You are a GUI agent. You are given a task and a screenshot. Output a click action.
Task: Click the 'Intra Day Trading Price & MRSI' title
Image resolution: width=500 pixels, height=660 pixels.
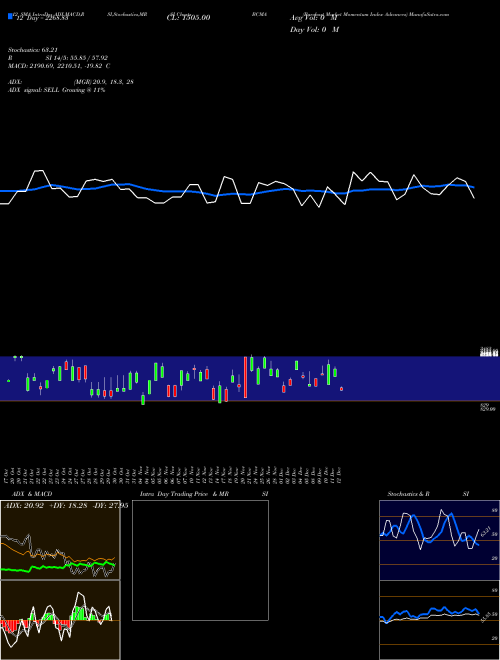click(204, 494)
